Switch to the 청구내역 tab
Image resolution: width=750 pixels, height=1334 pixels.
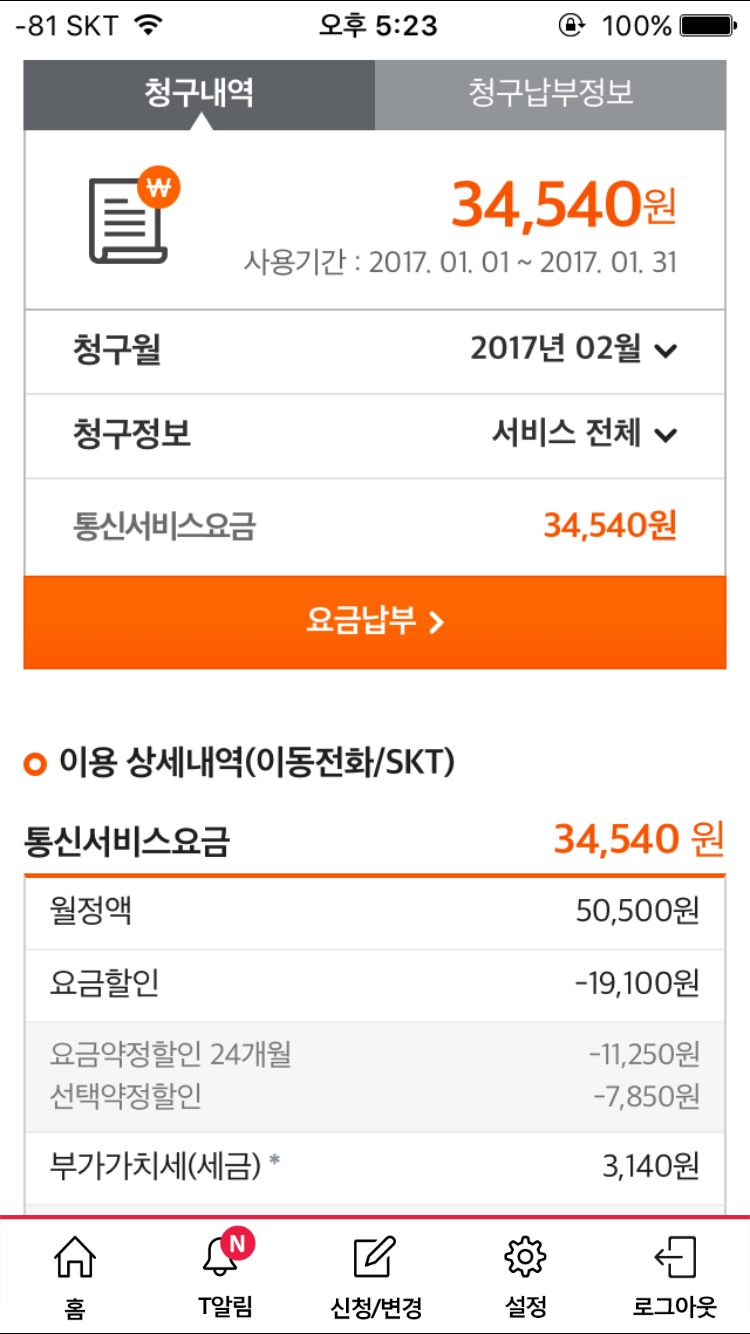point(199,94)
